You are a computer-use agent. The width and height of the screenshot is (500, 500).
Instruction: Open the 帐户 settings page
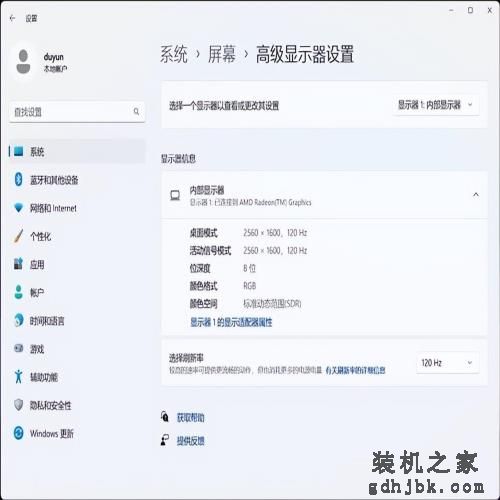(x=77, y=292)
